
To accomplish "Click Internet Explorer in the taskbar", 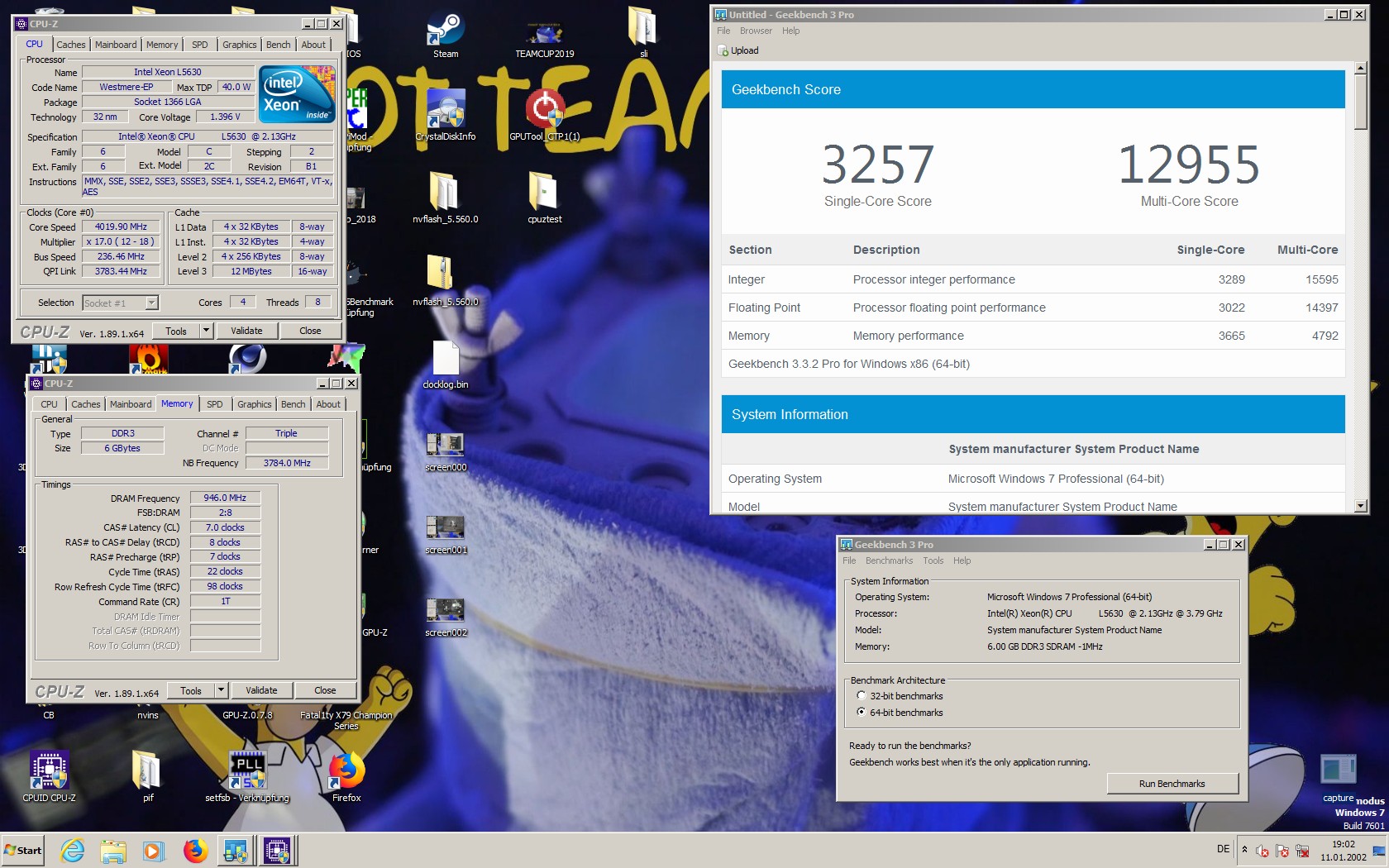I will [73, 851].
